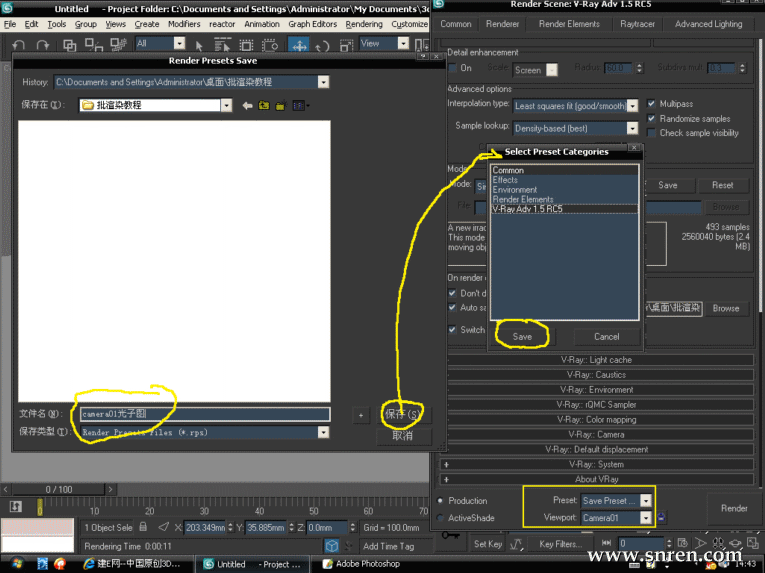Open the reference coordinate View dropdown
Image resolution: width=765 pixels, height=573 pixels.
point(403,43)
